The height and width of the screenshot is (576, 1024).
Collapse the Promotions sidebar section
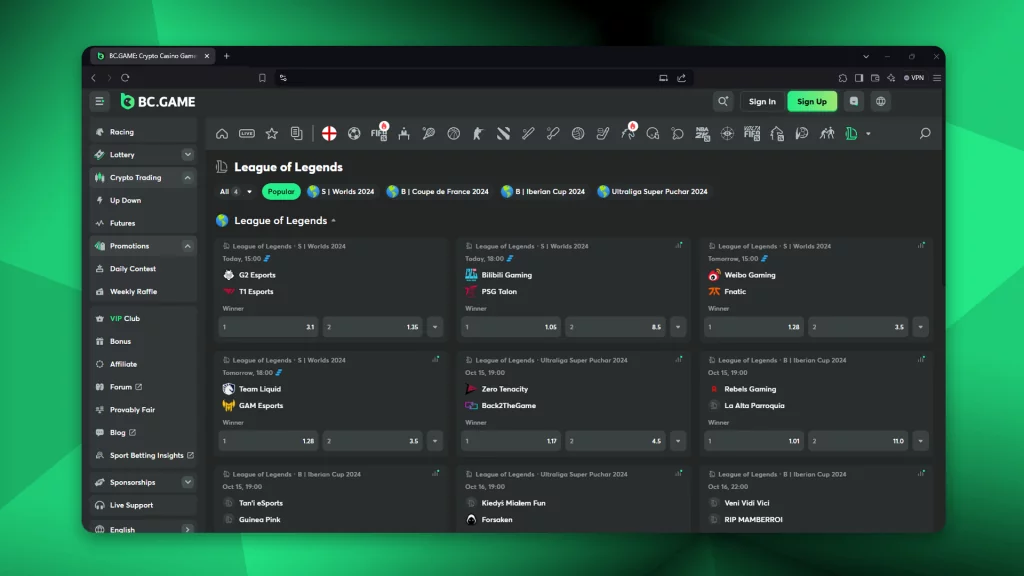(187, 246)
